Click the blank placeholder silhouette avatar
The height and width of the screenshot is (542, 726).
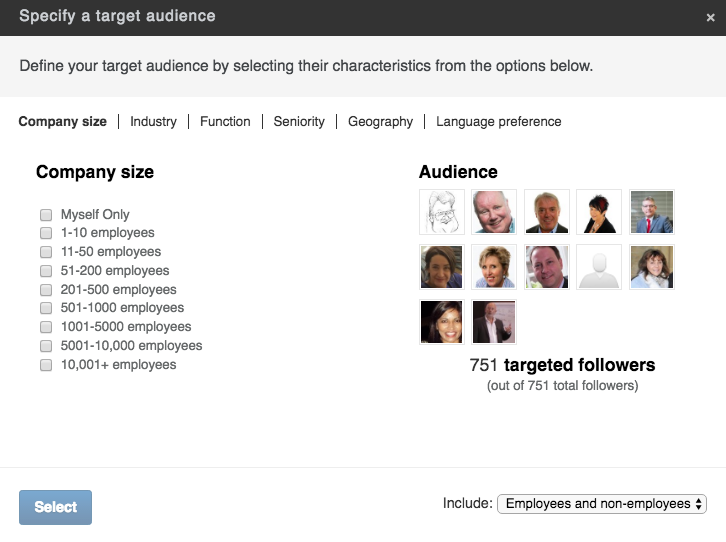point(599,267)
